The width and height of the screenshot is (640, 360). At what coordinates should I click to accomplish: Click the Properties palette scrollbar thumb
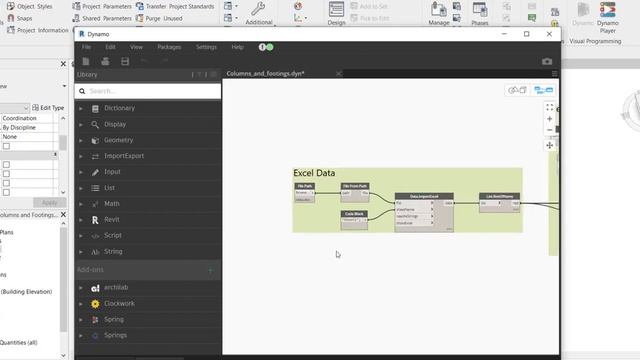click(63, 143)
